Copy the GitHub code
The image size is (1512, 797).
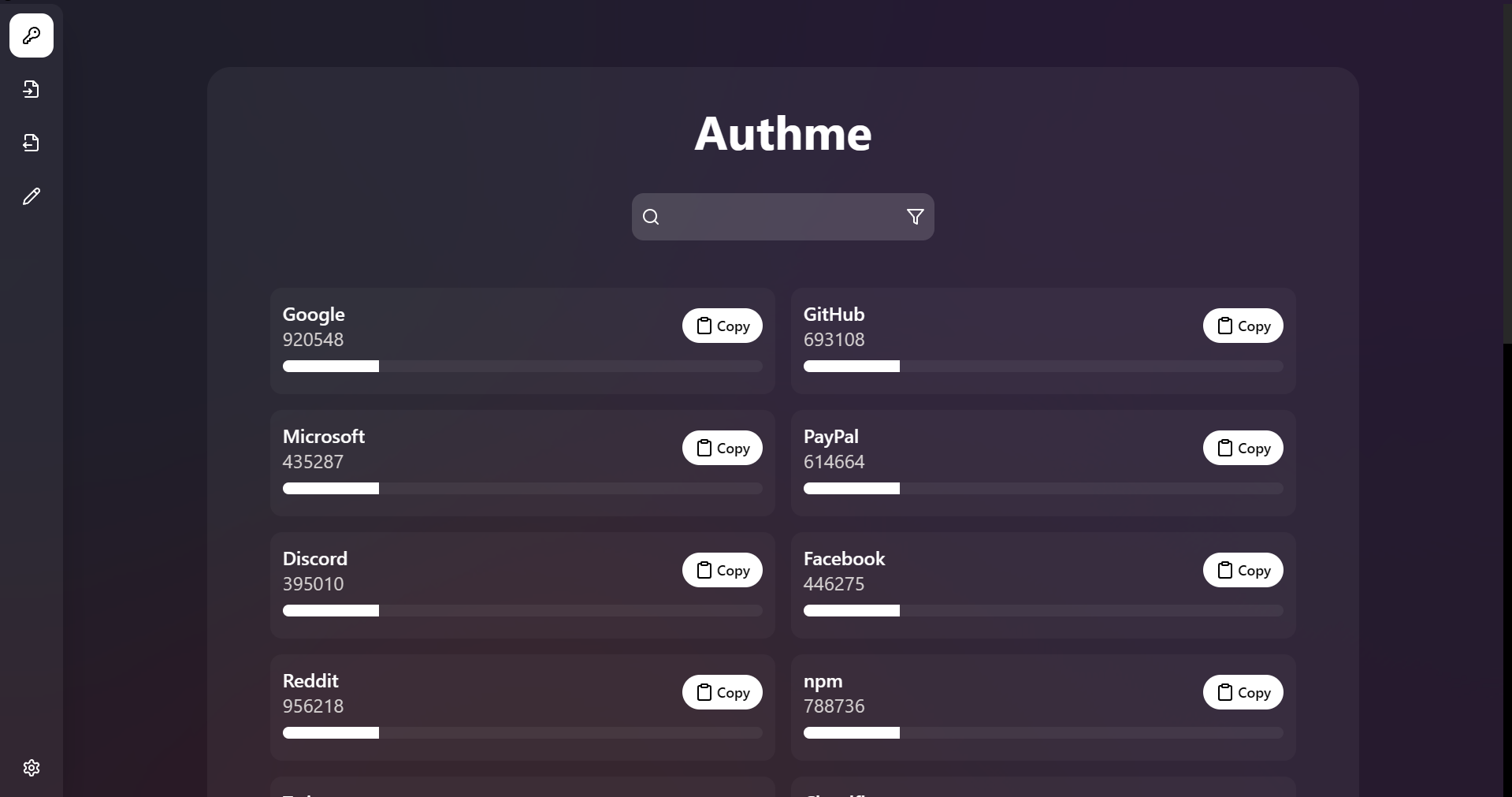(x=1243, y=326)
